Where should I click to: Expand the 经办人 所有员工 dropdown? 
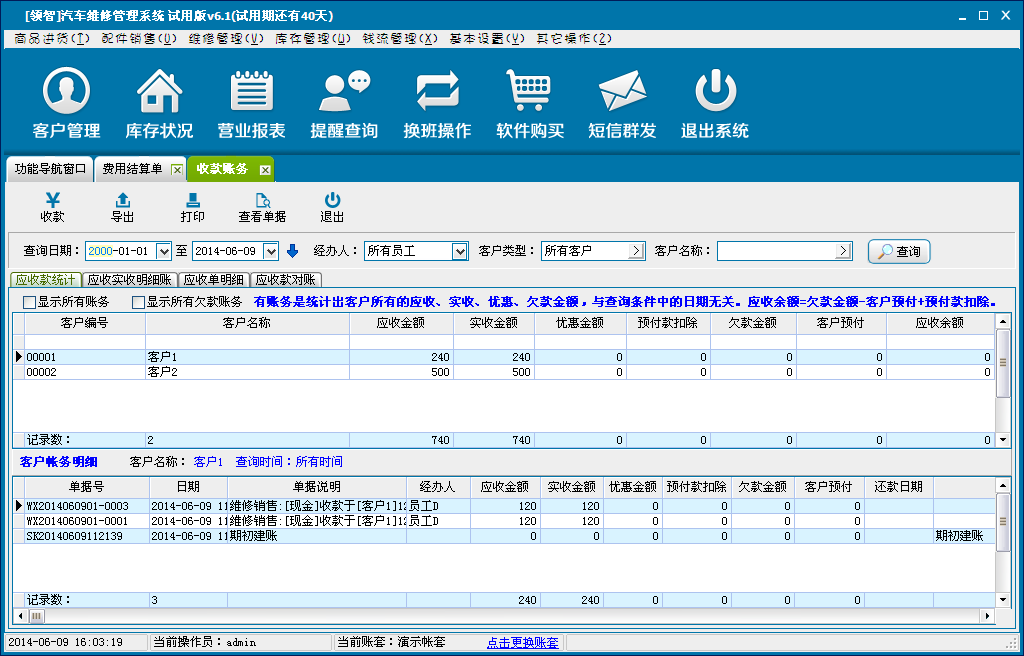(460, 251)
